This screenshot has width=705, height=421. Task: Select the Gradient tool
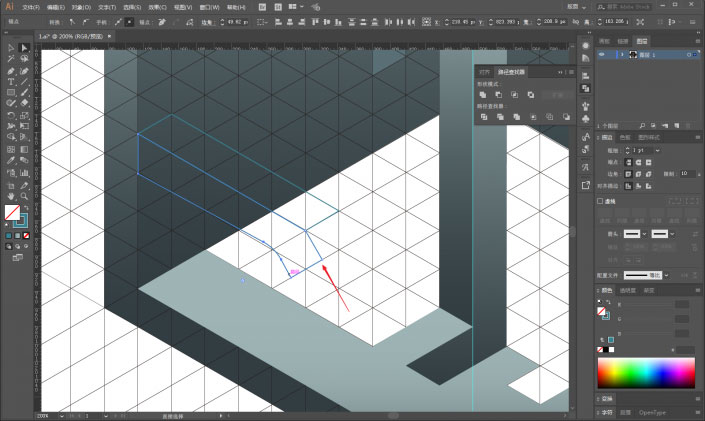24,149
